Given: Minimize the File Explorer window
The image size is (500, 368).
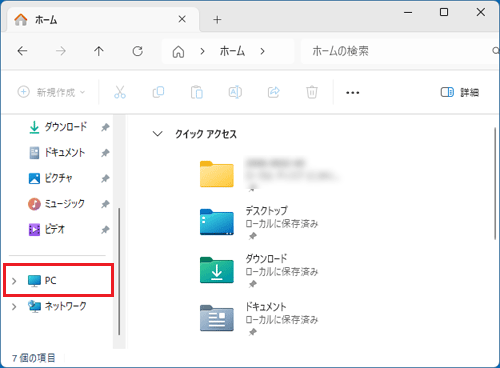Looking at the screenshot, I should pos(408,12).
